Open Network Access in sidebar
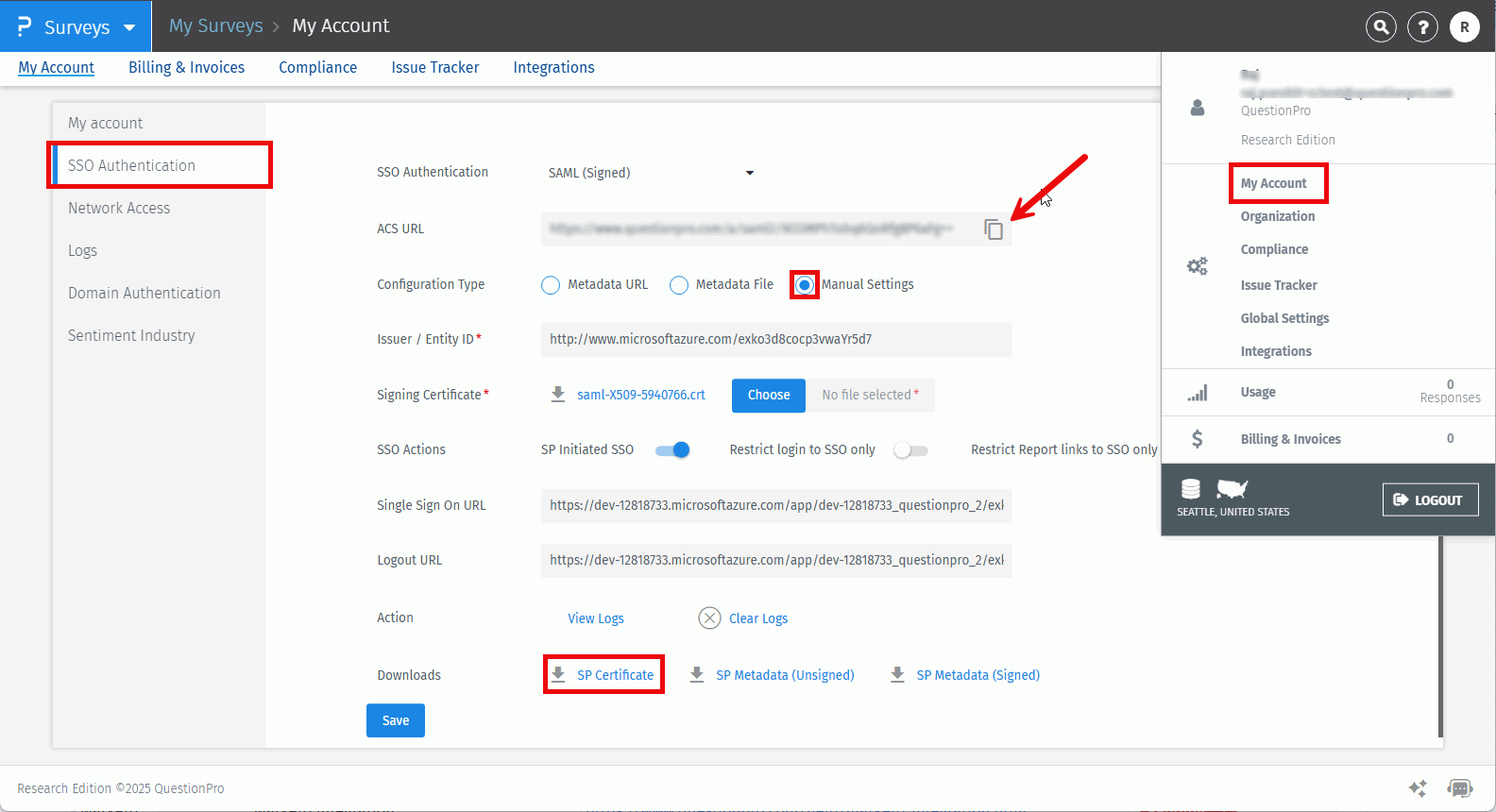Screen dimensions: 1496x812 coord(119,209)
